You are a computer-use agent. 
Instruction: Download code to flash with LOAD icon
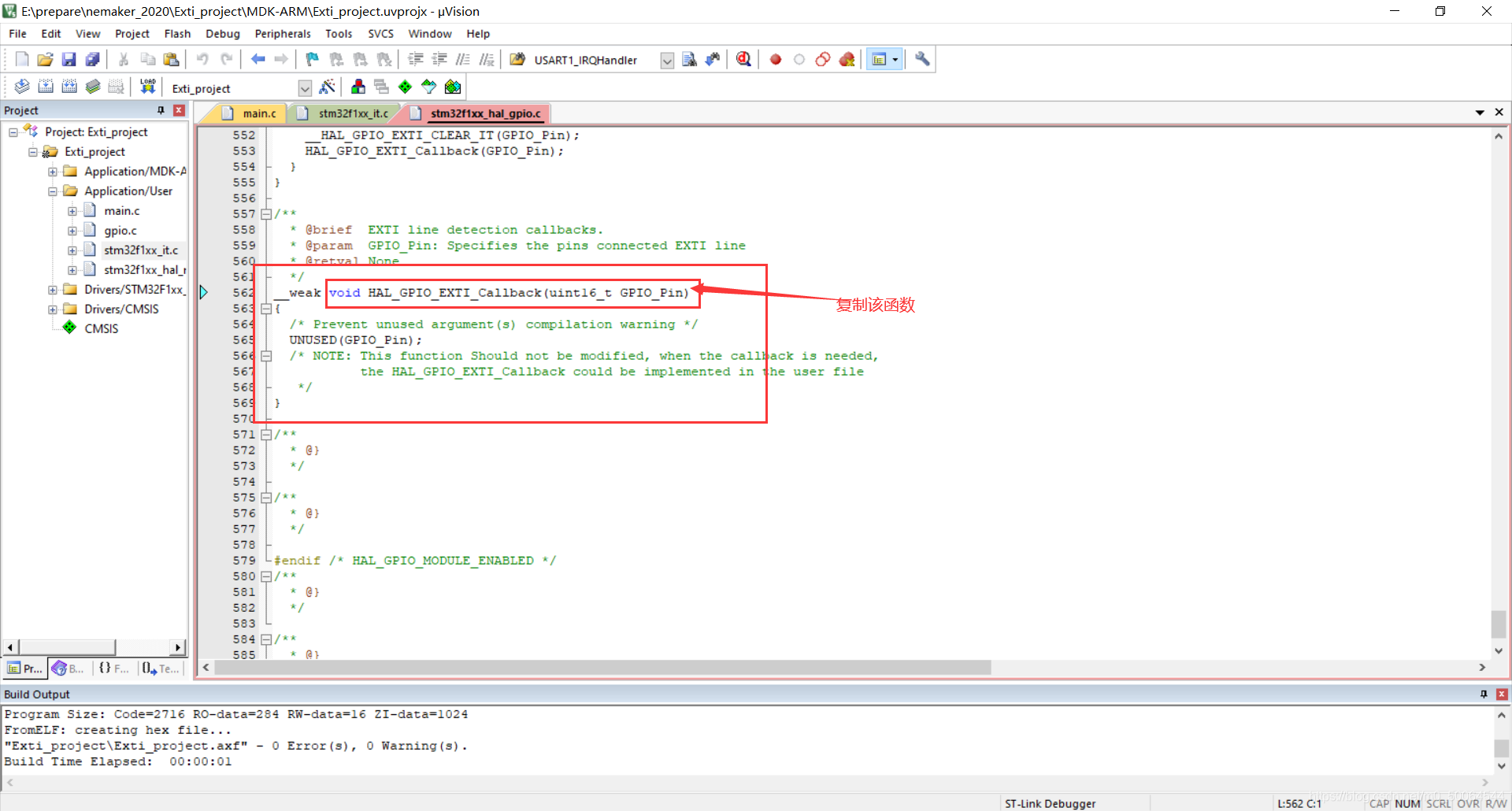click(x=147, y=87)
